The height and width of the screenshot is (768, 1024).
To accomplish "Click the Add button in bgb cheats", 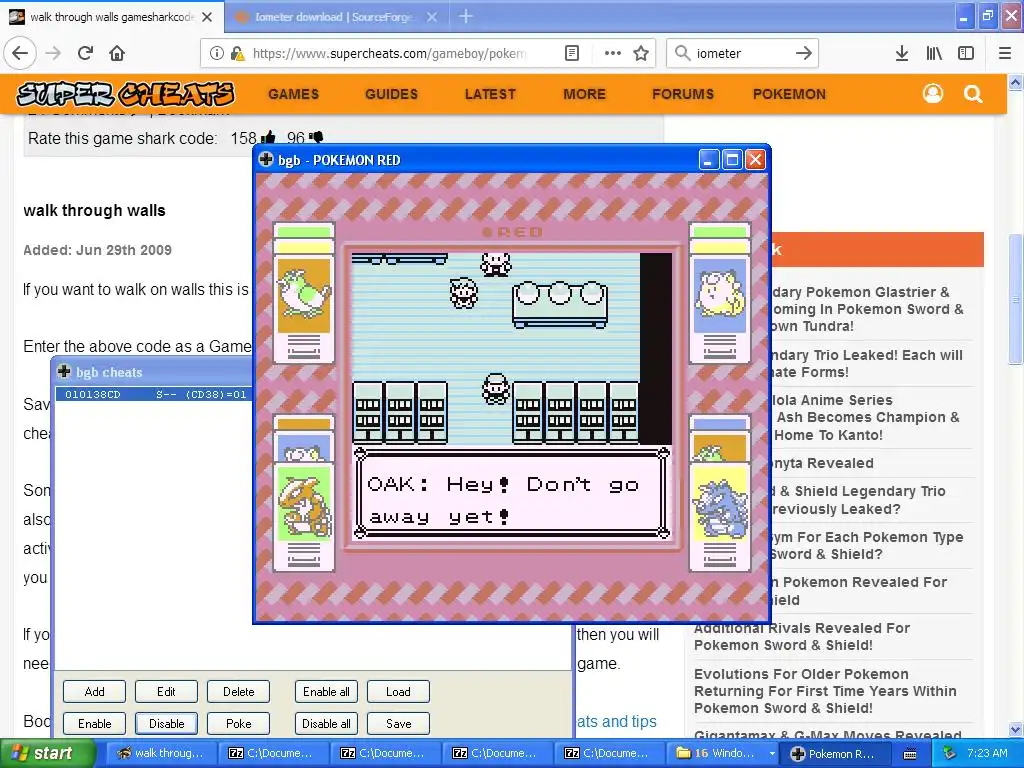I will (94, 692).
